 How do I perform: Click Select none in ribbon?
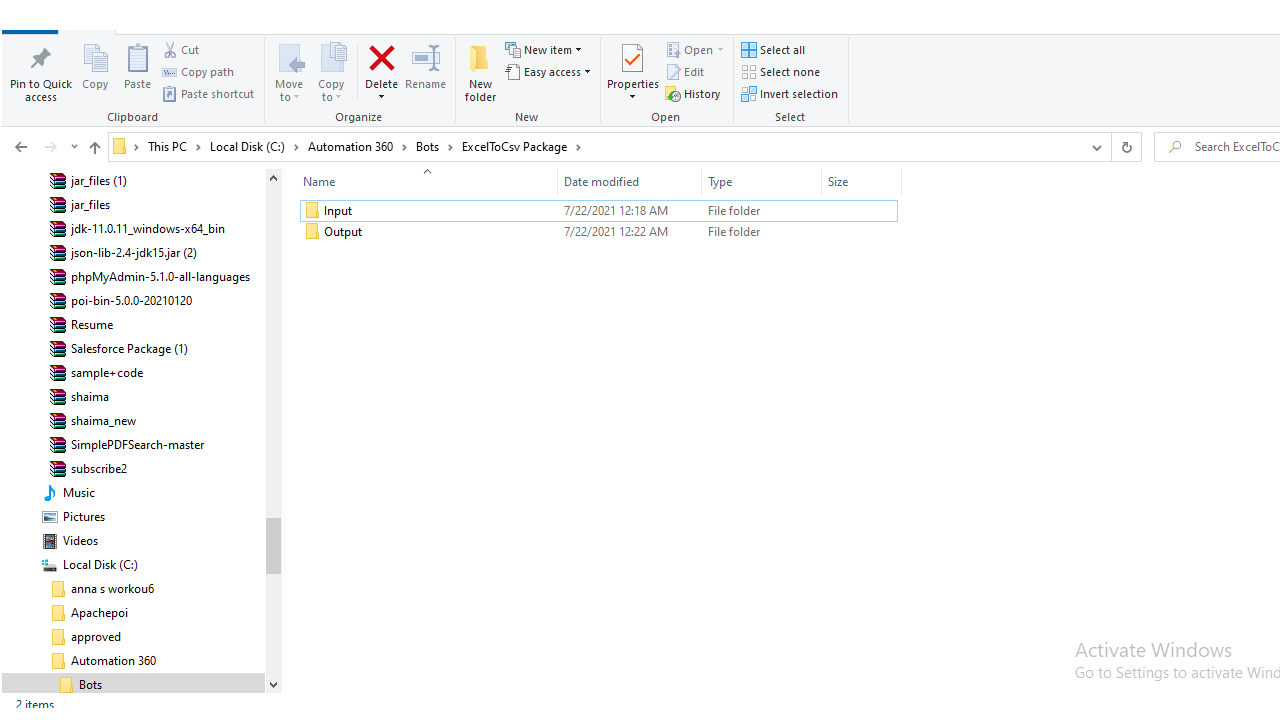tap(780, 72)
